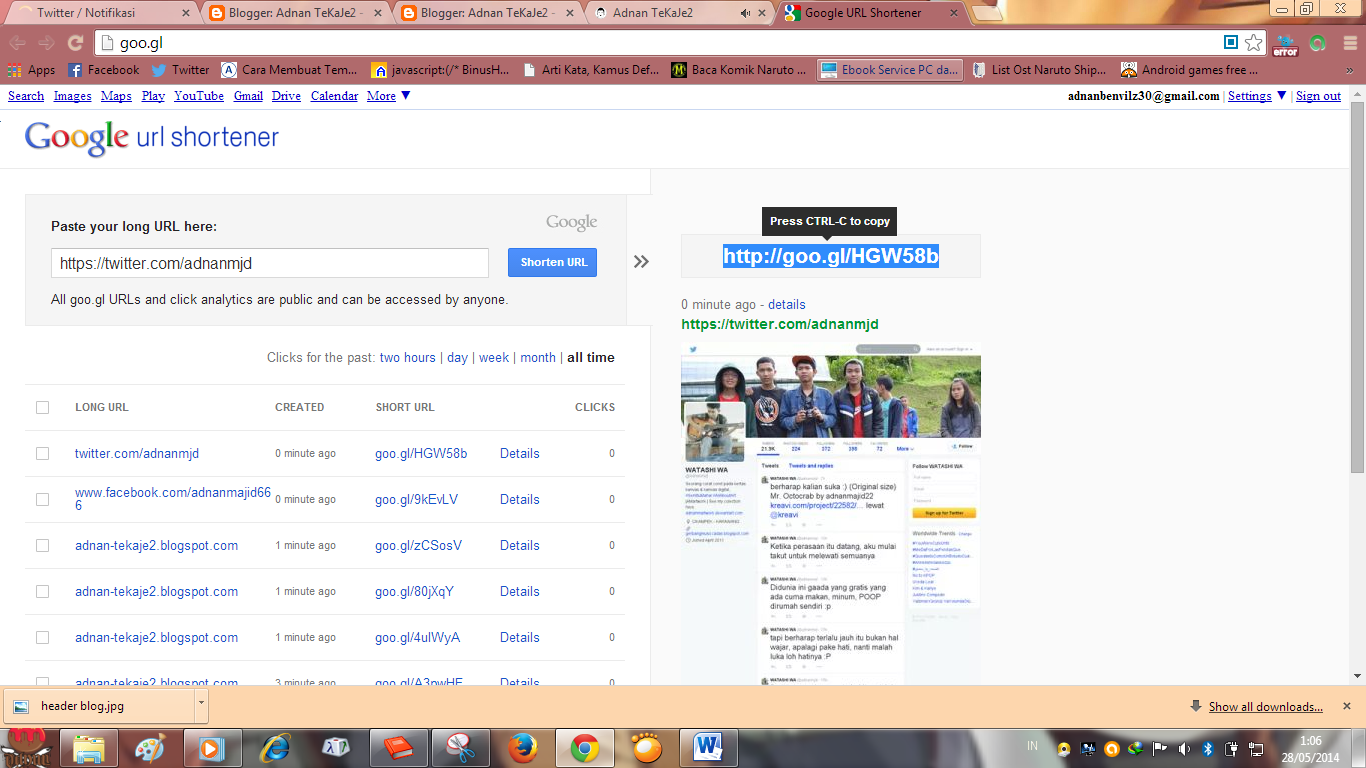Viewport: 1366px width, 768px height.
Task: Open Details for goo.gl/9kEvLV
Action: [x=519, y=499]
